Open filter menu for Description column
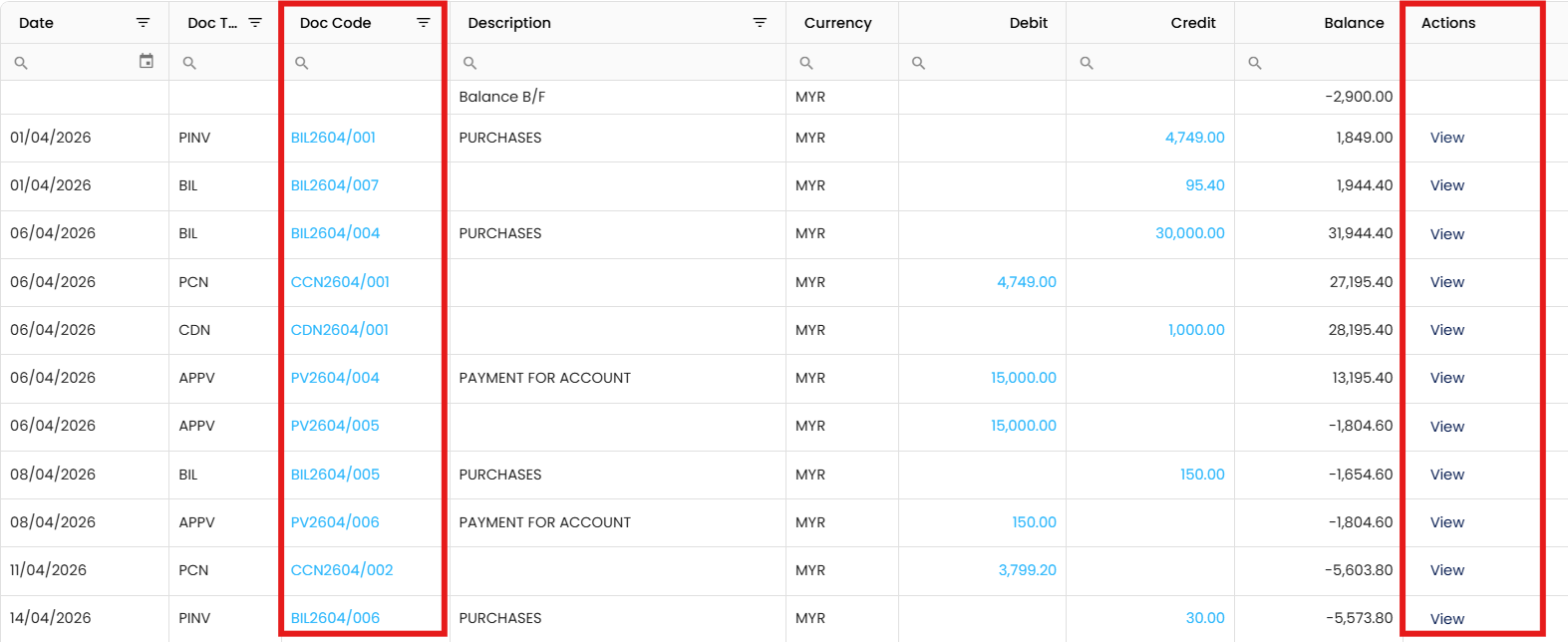Screen dimensions: 1568x642 point(760,23)
